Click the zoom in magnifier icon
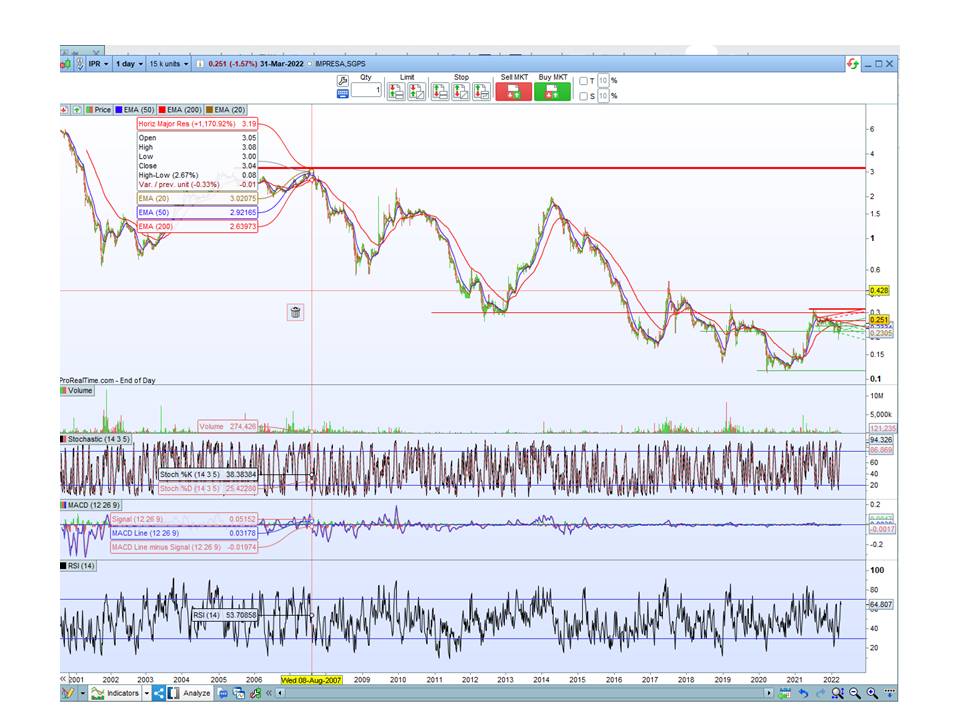Image resolution: width=960 pixels, height=720 pixels. pos(872,693)
